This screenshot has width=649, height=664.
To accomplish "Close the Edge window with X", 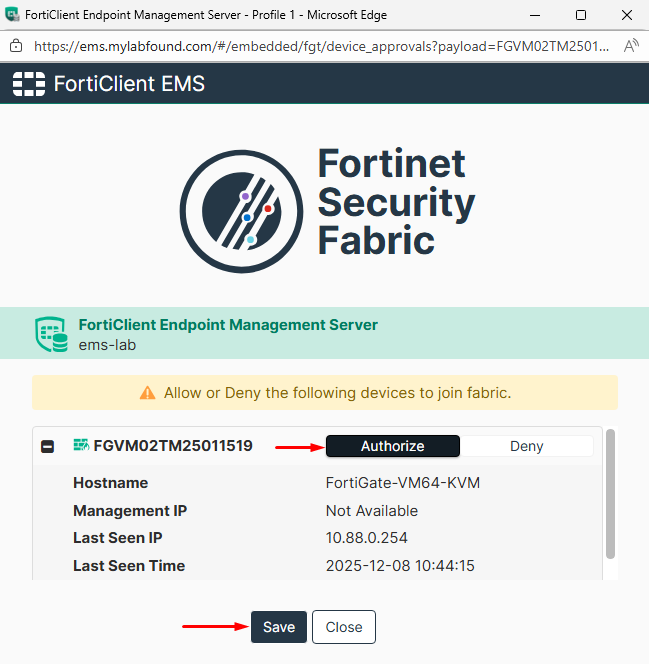I will click(627, 15).
